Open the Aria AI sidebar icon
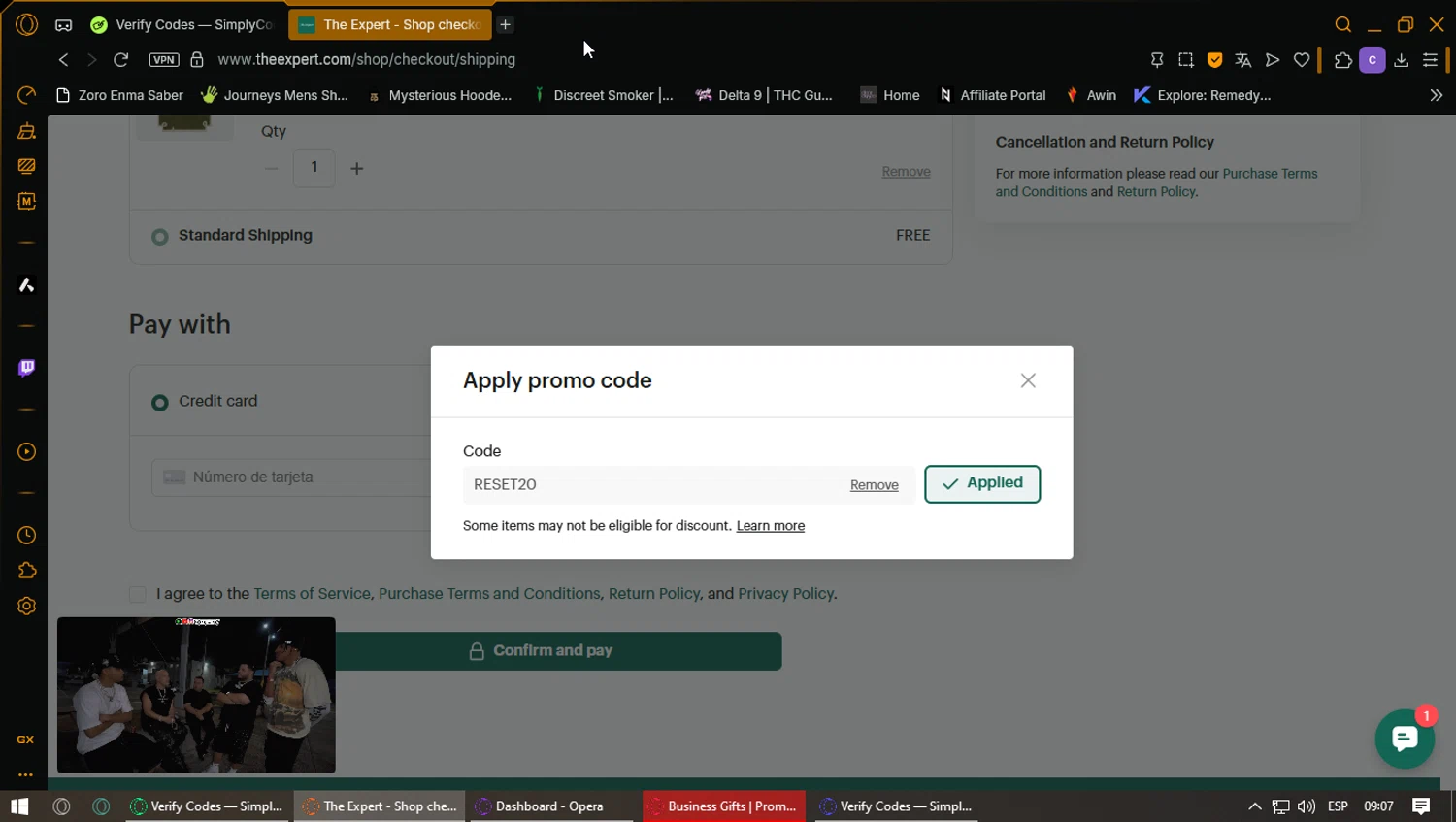 pyautogui.click(x=27, y=284)
